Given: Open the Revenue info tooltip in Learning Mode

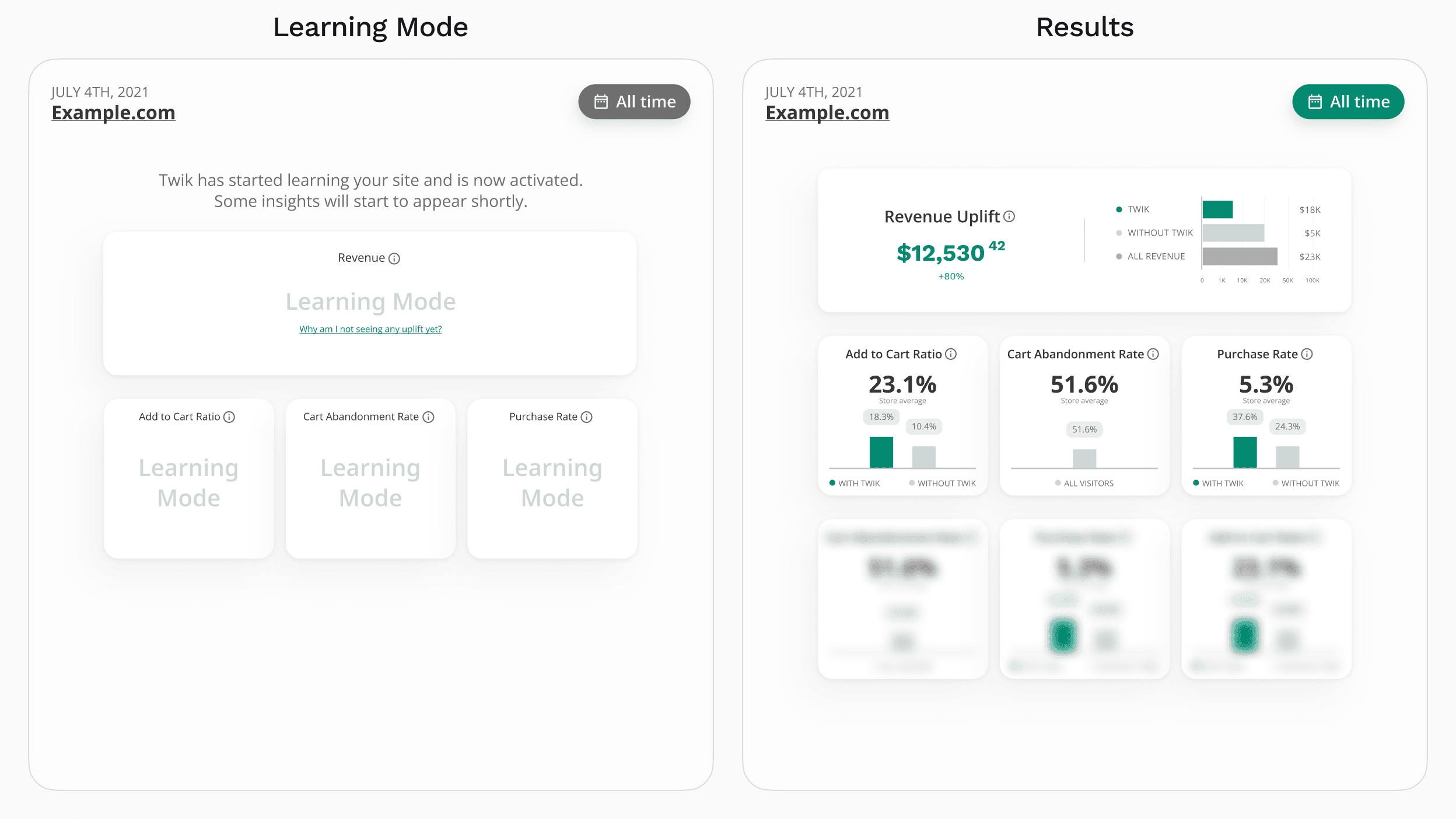Looking at the screenshot, I should [x=394, y=257].
